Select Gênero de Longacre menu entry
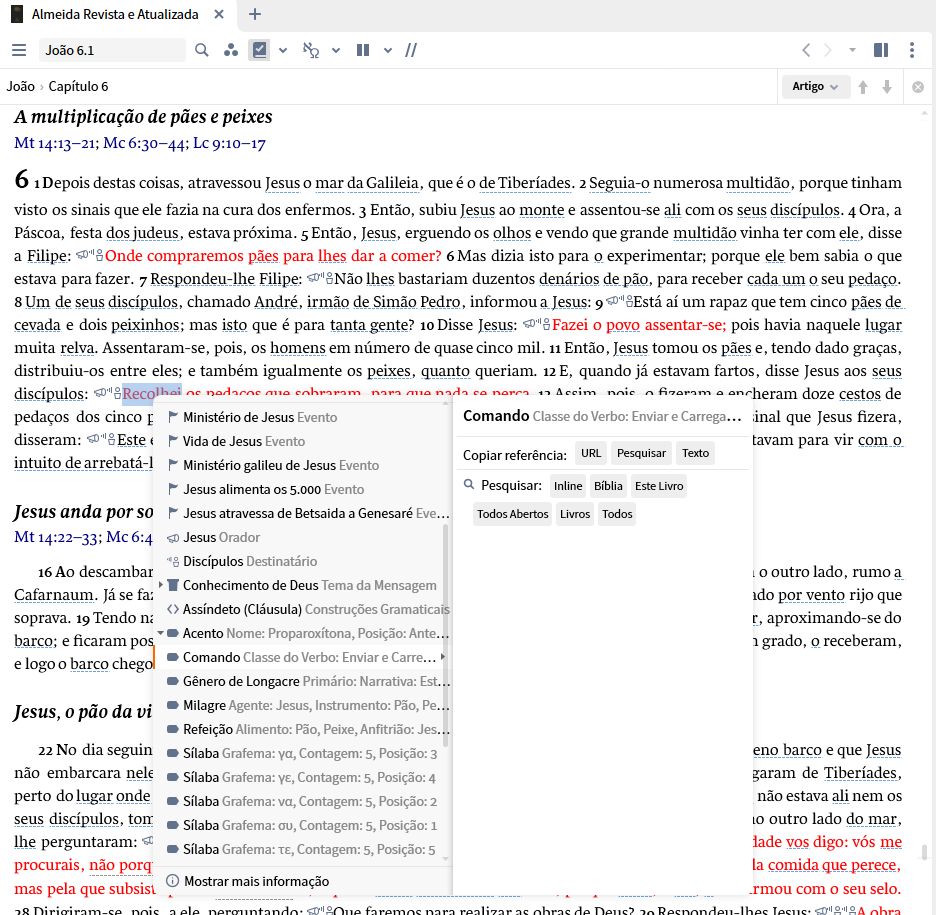 pyautogui.click(x=302, y=681)
